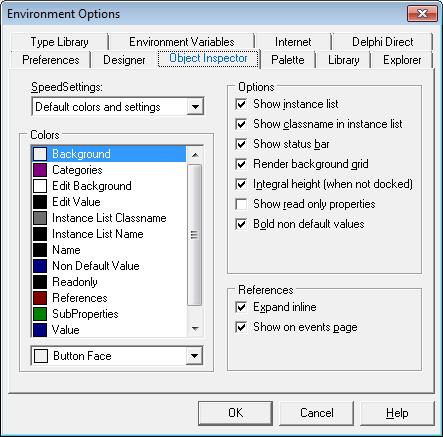Screen dimensions: 443x437
Task: Select the purple Categories color swatch
Action: pyautogui.click(x=40, y=170)
